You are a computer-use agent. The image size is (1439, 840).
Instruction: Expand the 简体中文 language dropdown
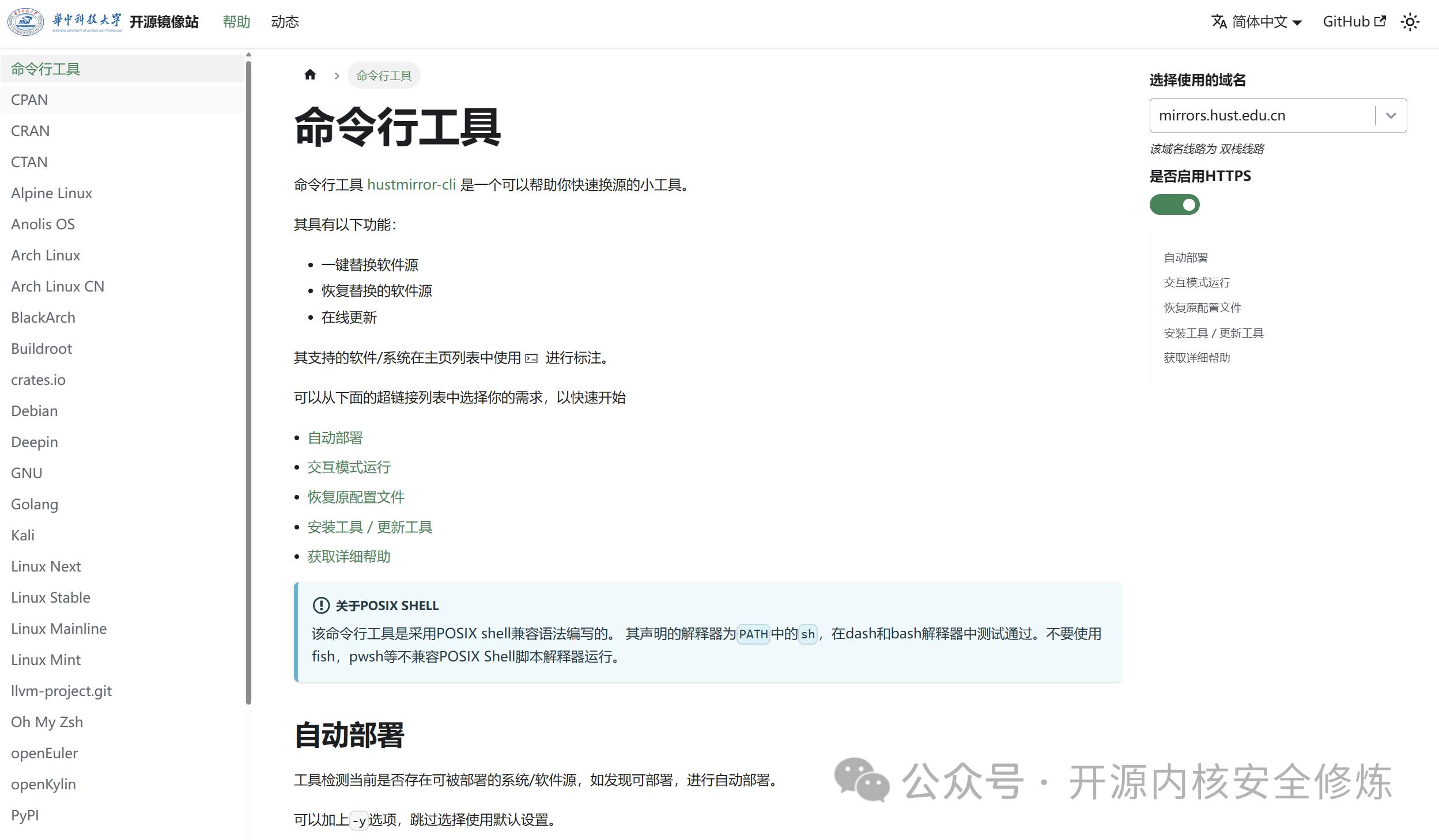click(1256, 22)
